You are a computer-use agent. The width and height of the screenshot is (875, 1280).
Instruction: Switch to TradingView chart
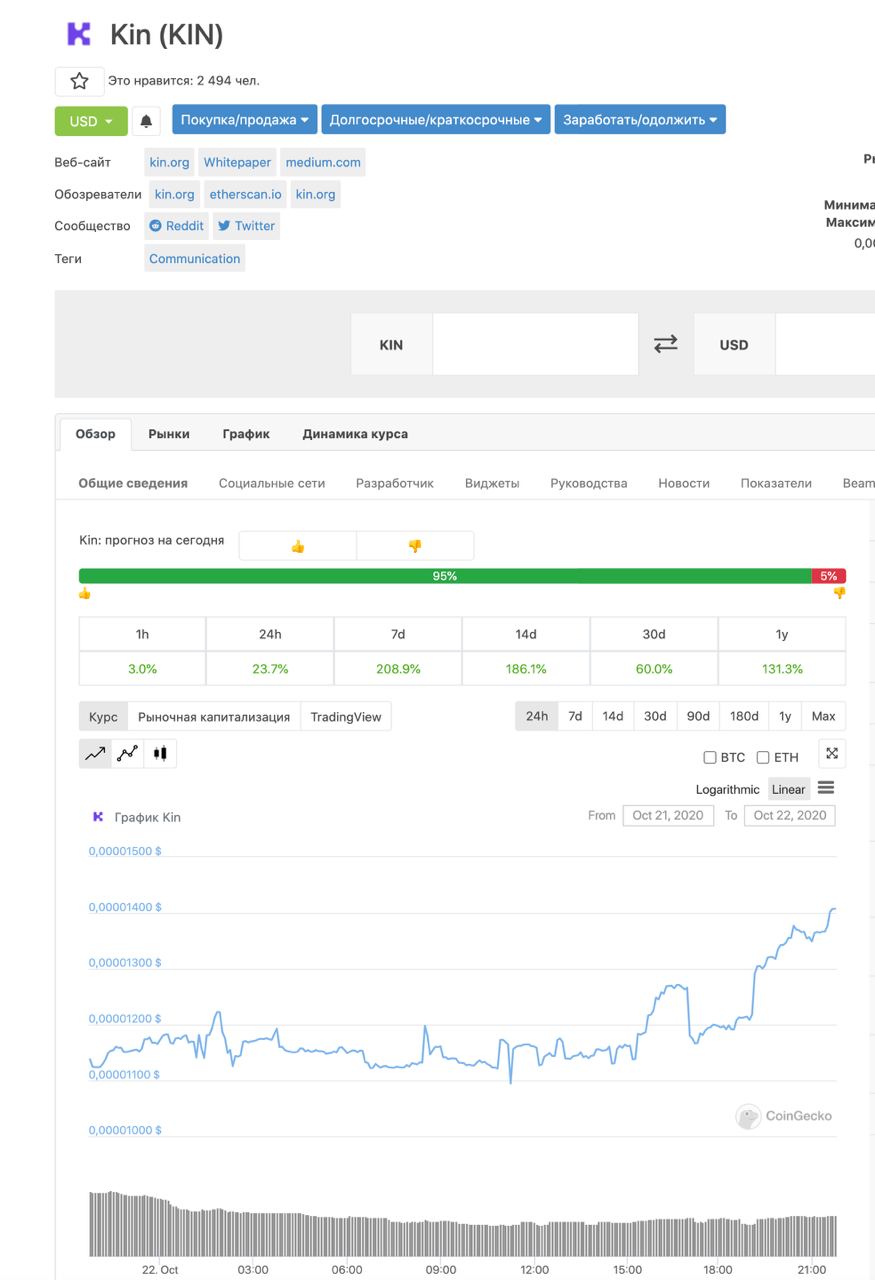click(x=346, y=717)
